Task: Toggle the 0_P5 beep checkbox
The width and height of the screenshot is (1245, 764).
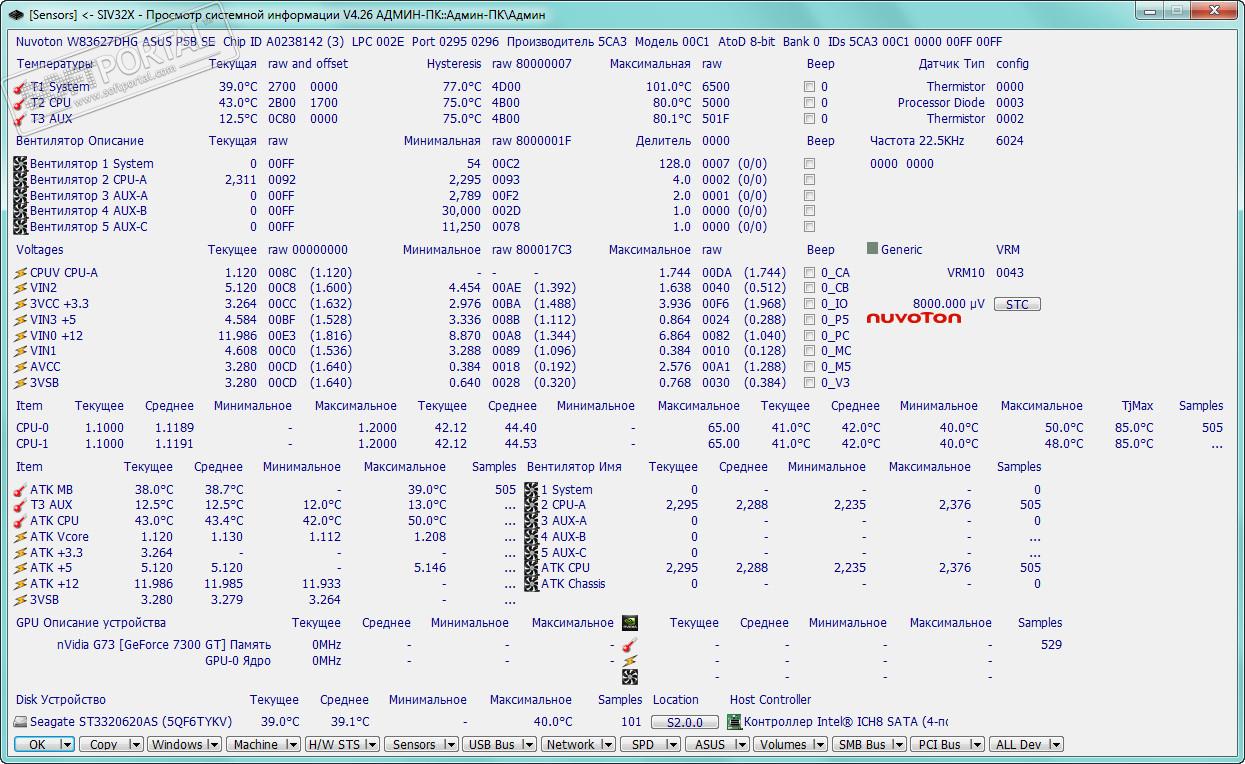Action: pyautogui.click(x=809, y=320)
